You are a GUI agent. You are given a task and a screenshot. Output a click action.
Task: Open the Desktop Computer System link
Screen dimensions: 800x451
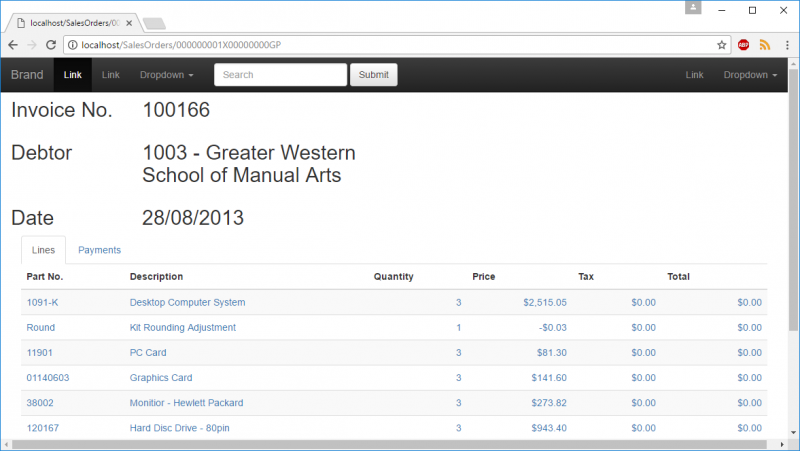tap(187, 302)
